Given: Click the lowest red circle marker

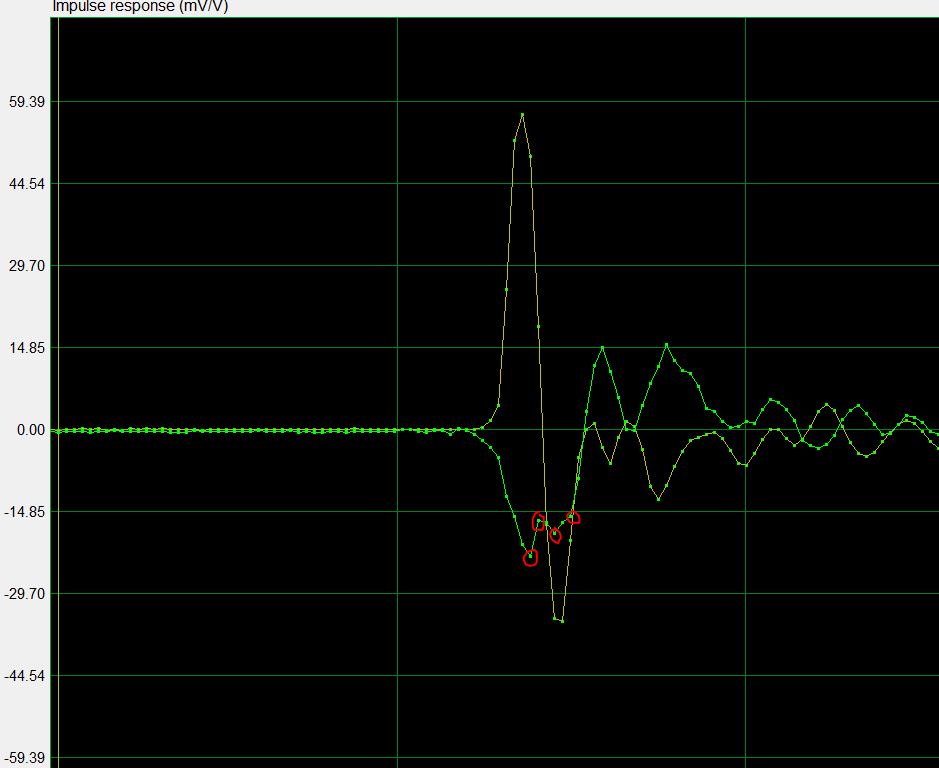Looking at the screenshot, I should point(530,558).
